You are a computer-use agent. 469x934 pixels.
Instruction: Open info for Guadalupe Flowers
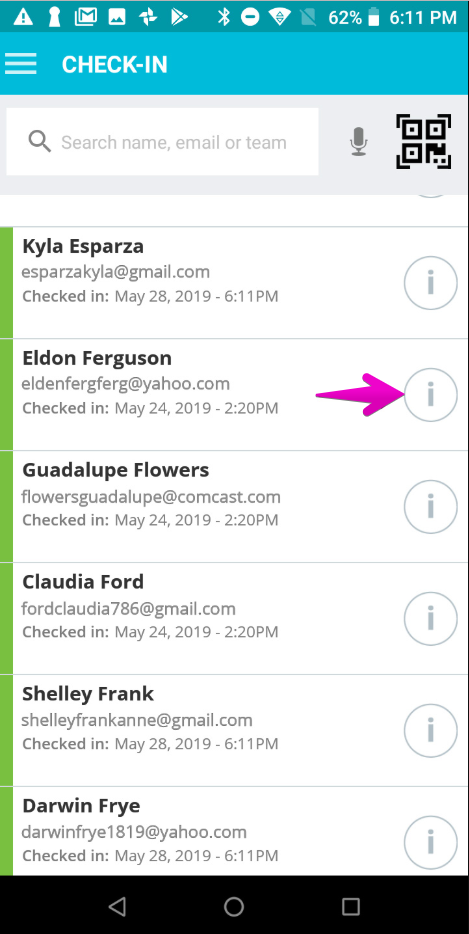click(430, 507)
